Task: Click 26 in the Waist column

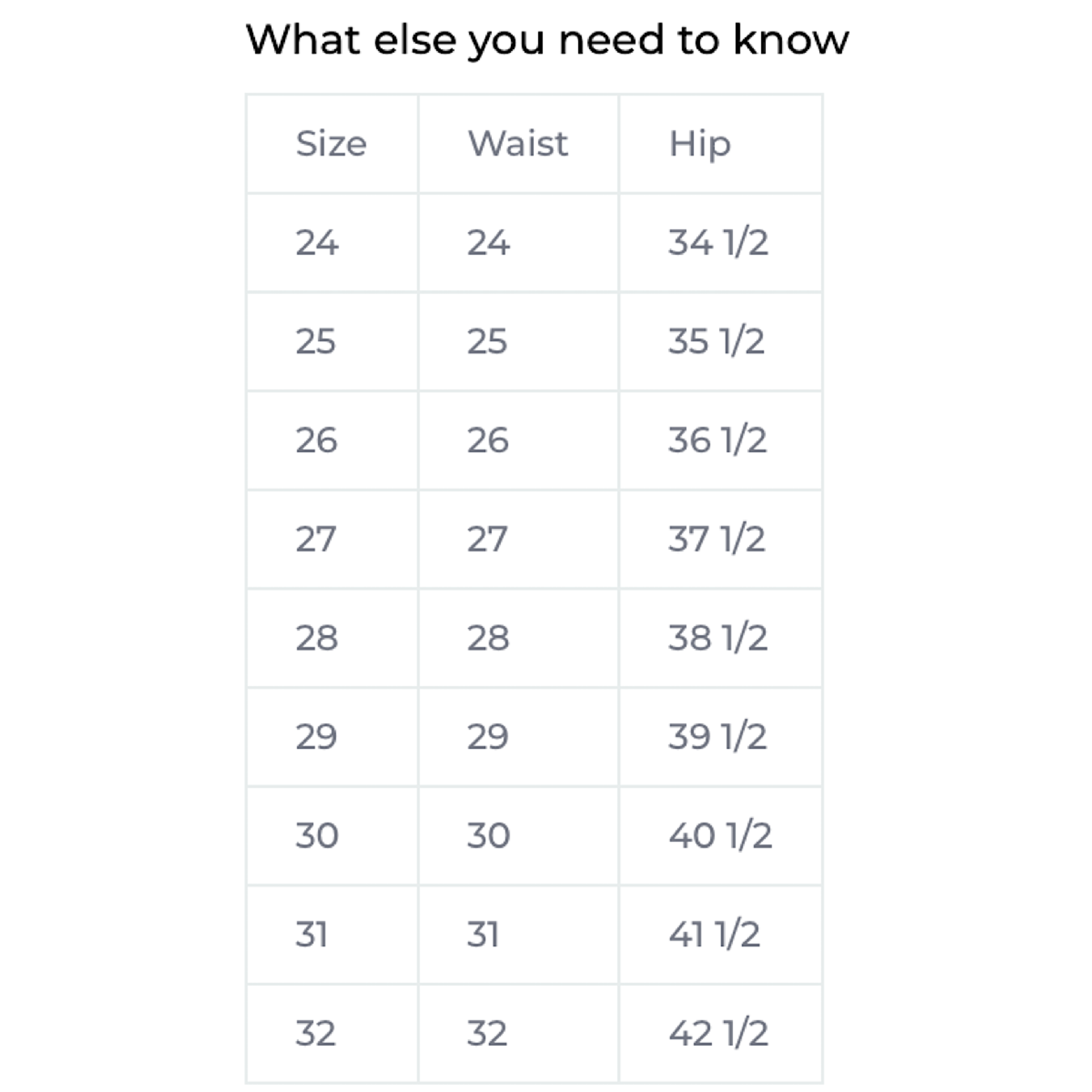Action: (488, 440)
